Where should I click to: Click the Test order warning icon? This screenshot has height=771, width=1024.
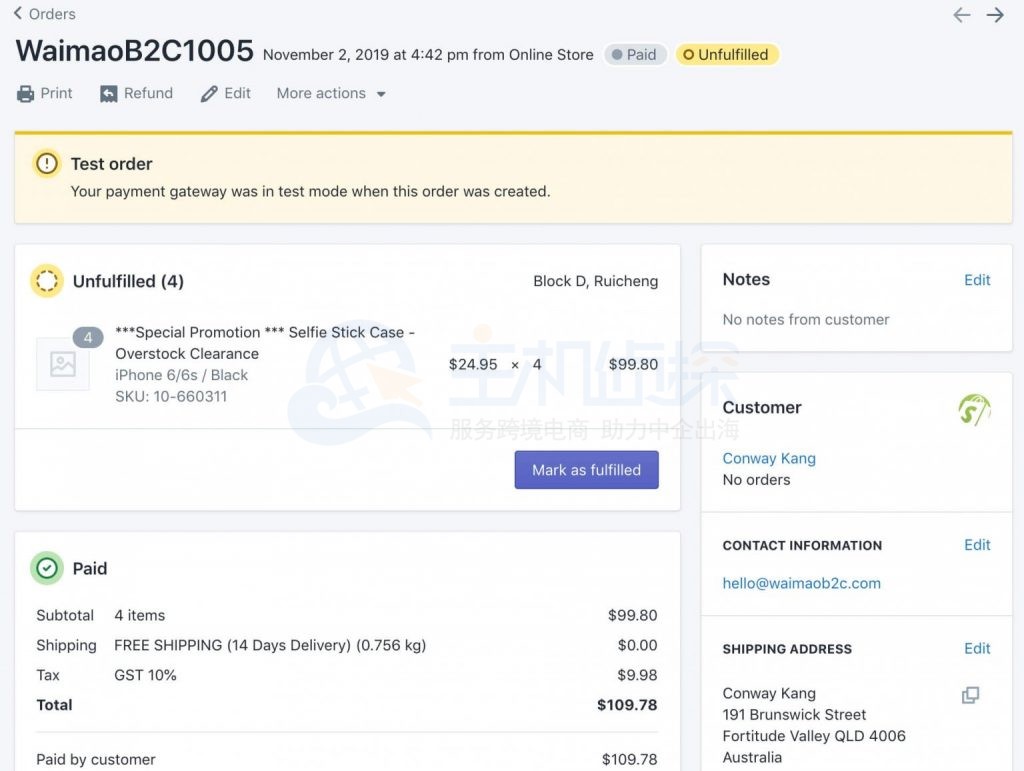click(46, 163)
